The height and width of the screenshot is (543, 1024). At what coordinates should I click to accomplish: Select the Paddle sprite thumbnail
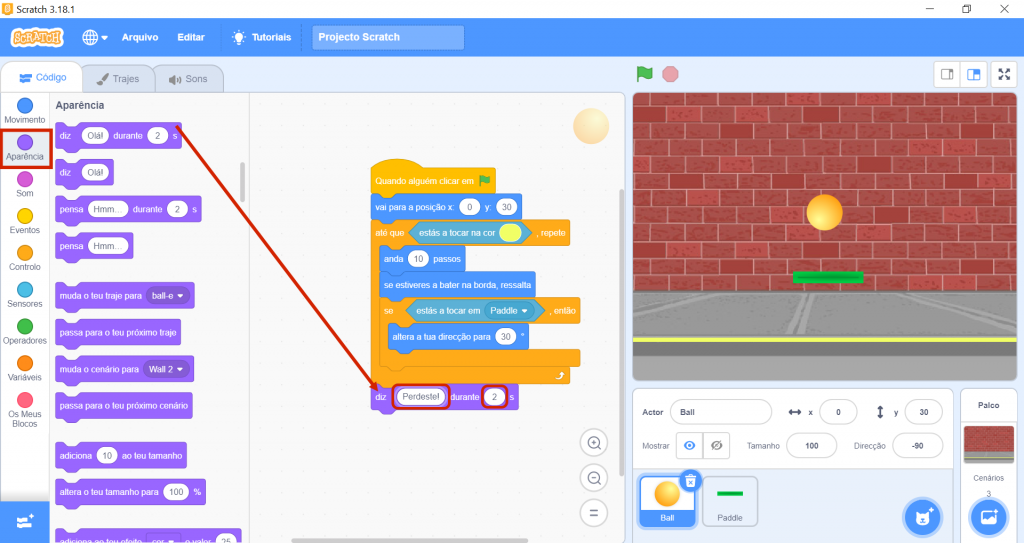point(729,501)
